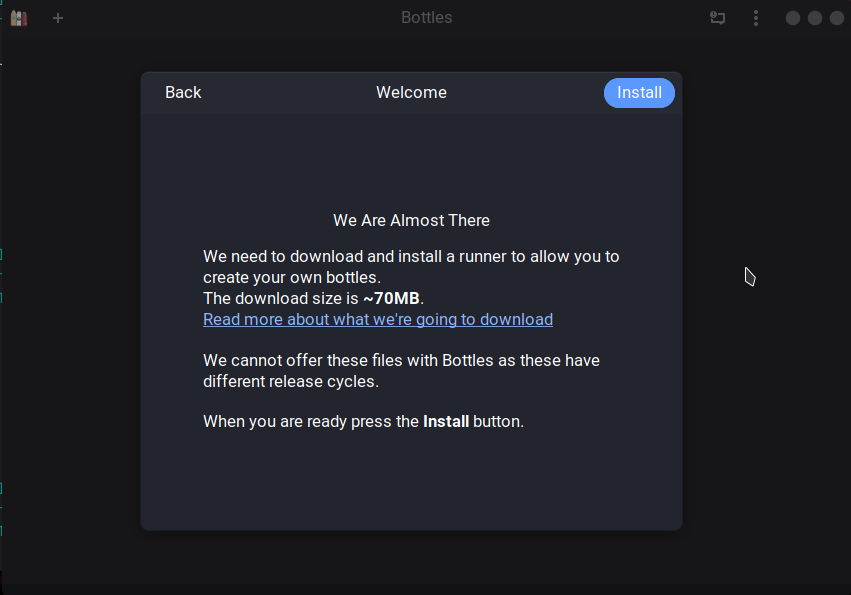Viewport: 851px width, 595px height.
Task: Click the sentence about different release cycles
Action: 401,370
